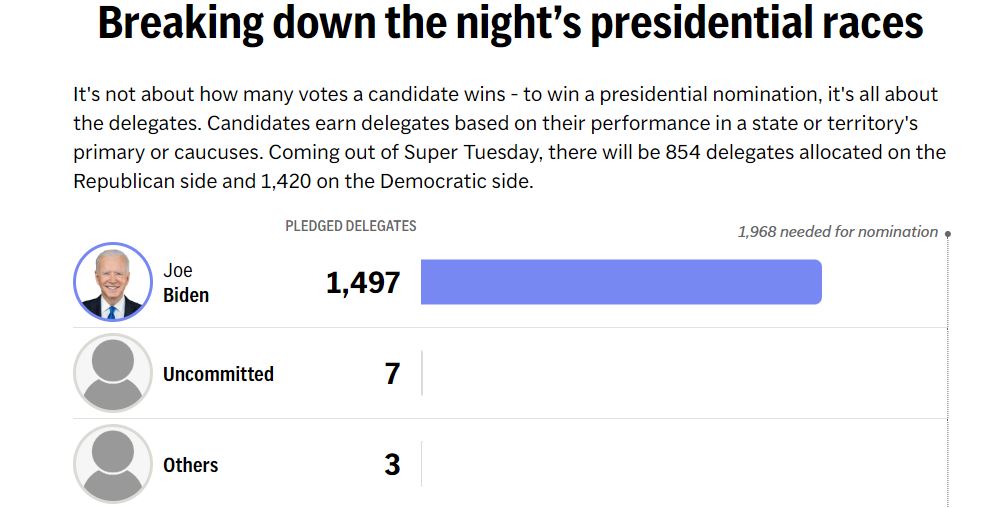Click the Pledged Delegates column header
The image size is (986, 508).
point(351,226)
